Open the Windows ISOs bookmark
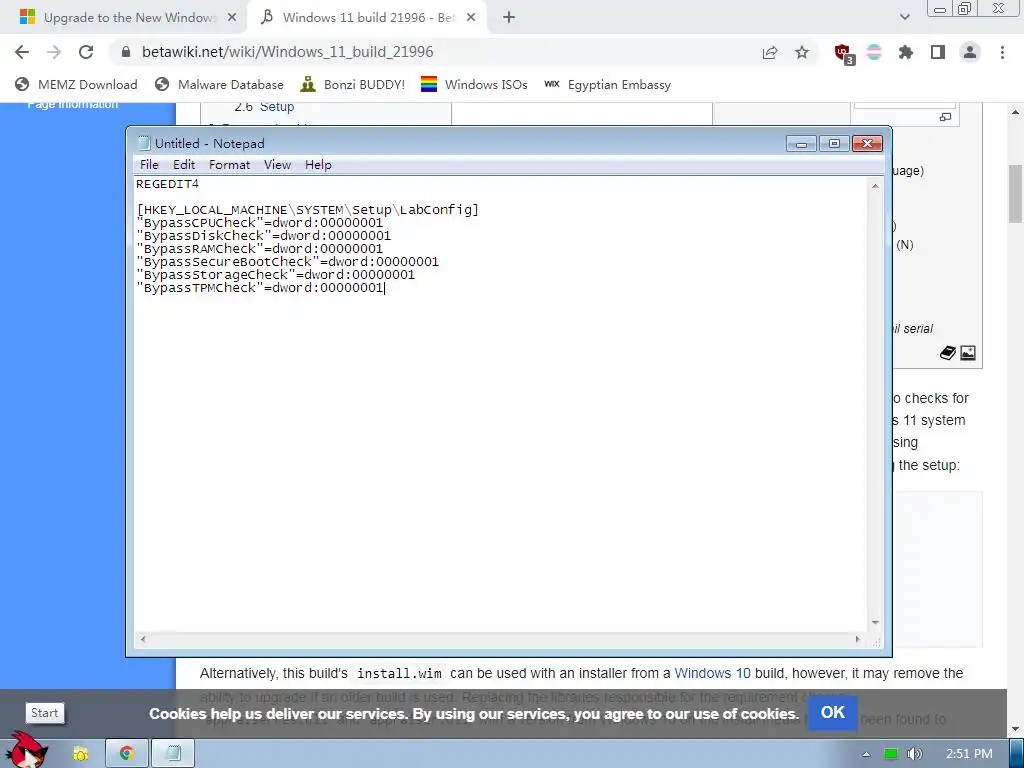Image resolution: width=1024 pixels, height=768 pixels. [x=474, y=84]
